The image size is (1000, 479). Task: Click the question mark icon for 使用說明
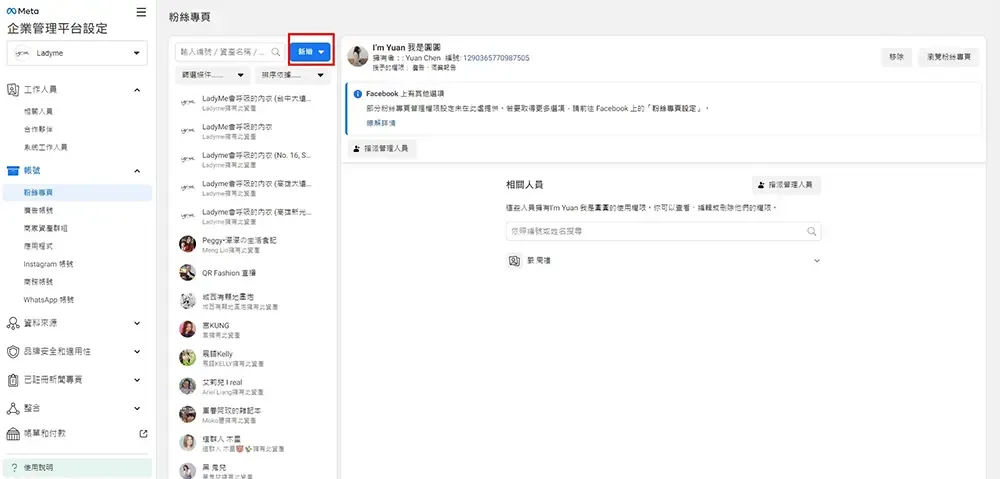15,468
